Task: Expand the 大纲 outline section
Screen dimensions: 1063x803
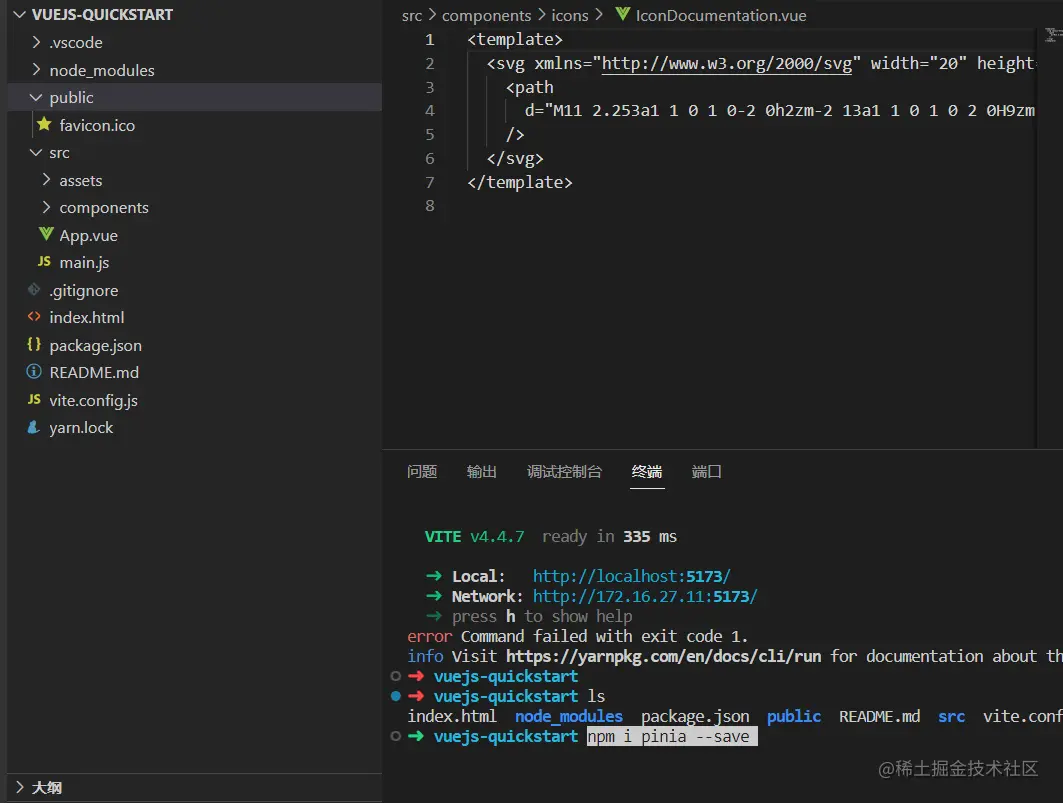Action: pyautogui.click(x=20, y=787)
